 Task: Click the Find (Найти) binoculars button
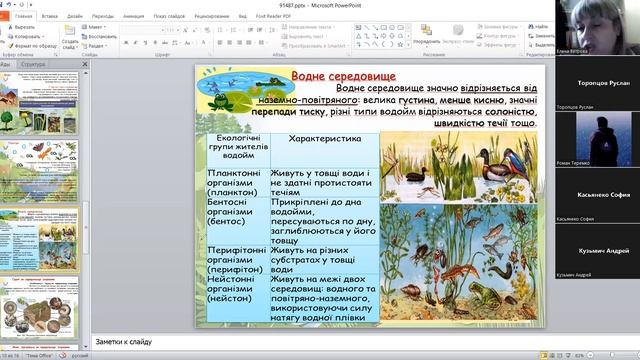[x=538, y=27]
